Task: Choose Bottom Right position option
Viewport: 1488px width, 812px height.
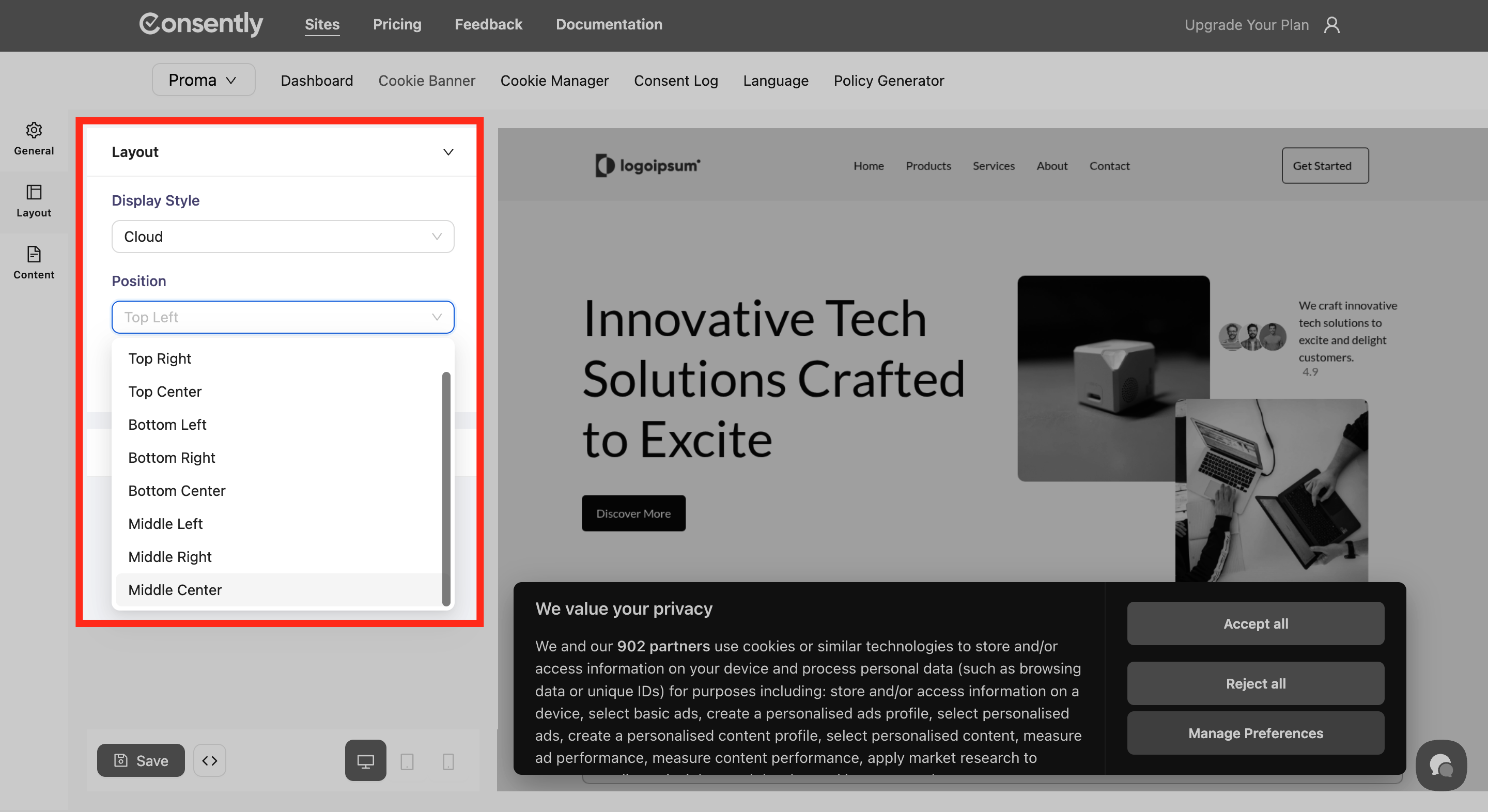Action: 172,458
